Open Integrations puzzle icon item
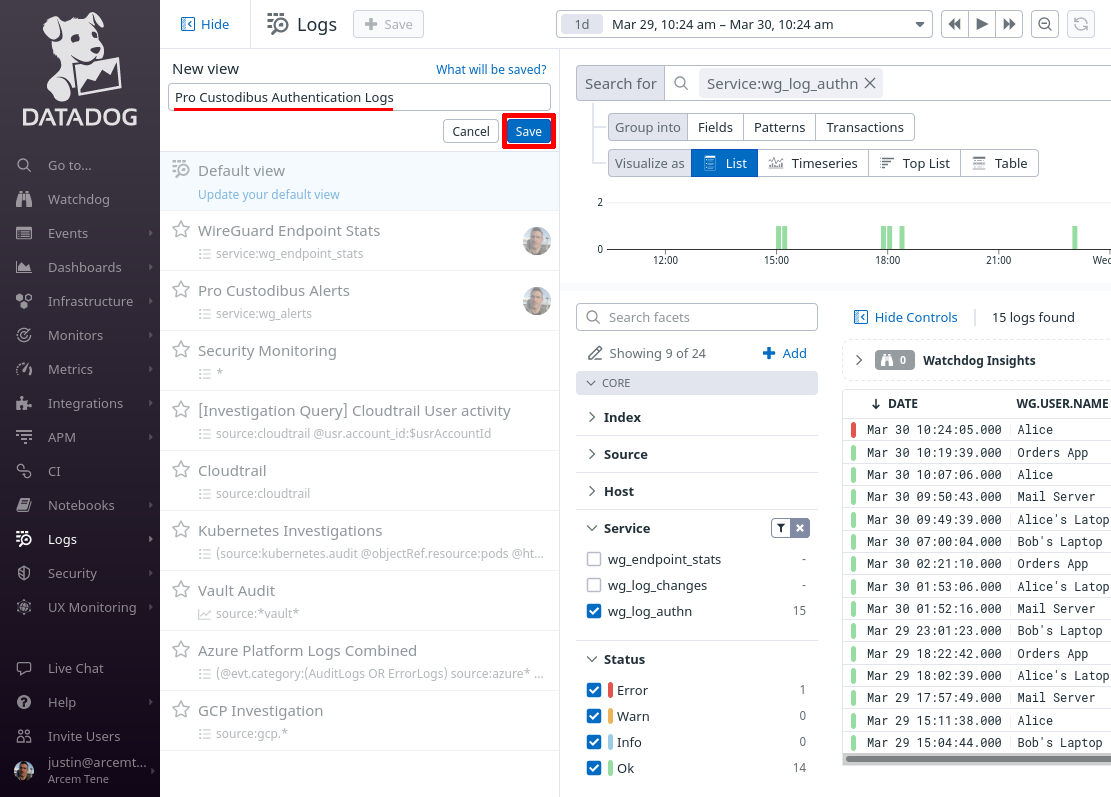Screen dimensions: 1111x797 click(x=85, y=403)
